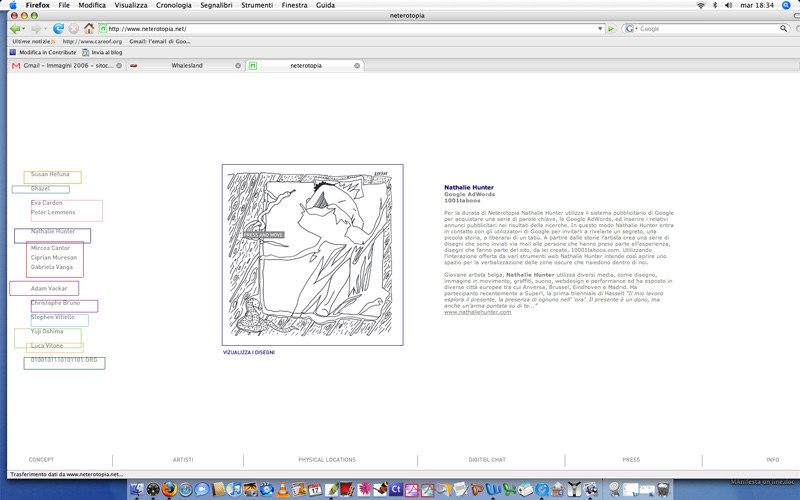Expand the address bar URL history dropdown
Image resolution: width=800 pixels, height=500 pixels.
(600, 29)
